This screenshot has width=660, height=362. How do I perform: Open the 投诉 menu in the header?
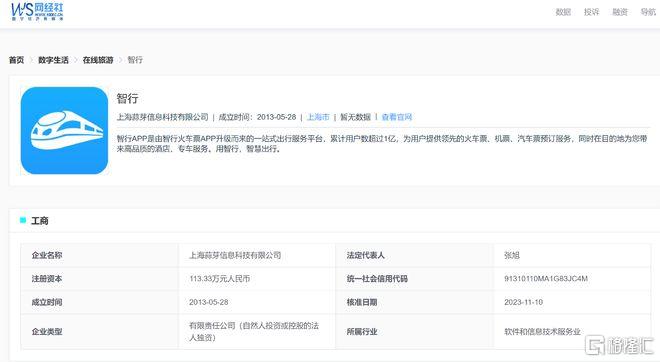point(591,12)
